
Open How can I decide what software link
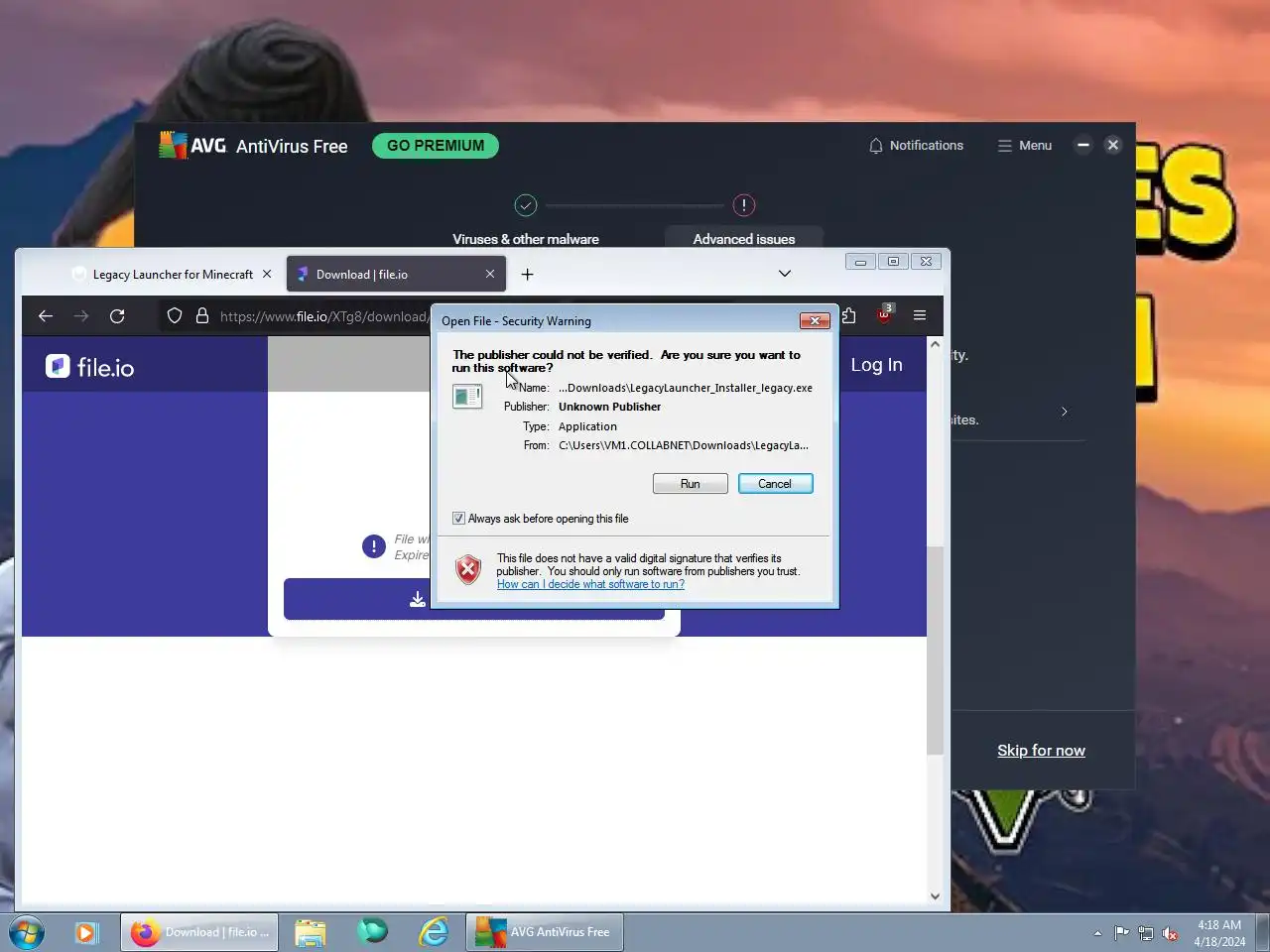click(x=590, y=584)
